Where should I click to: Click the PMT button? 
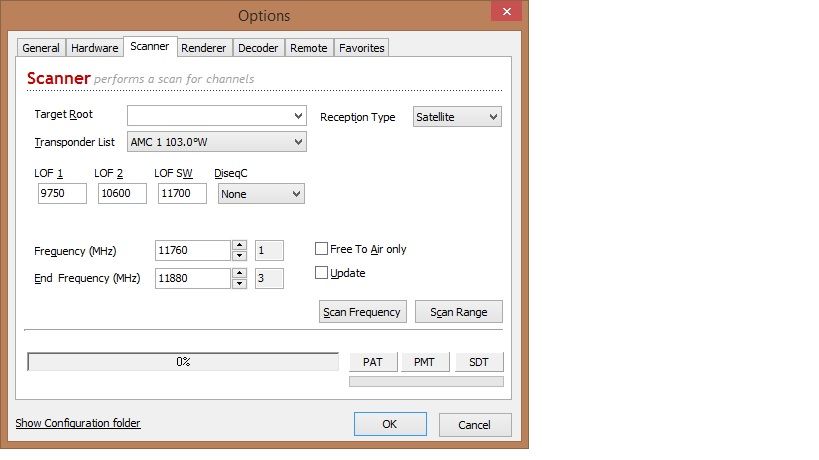coord(425,362)
